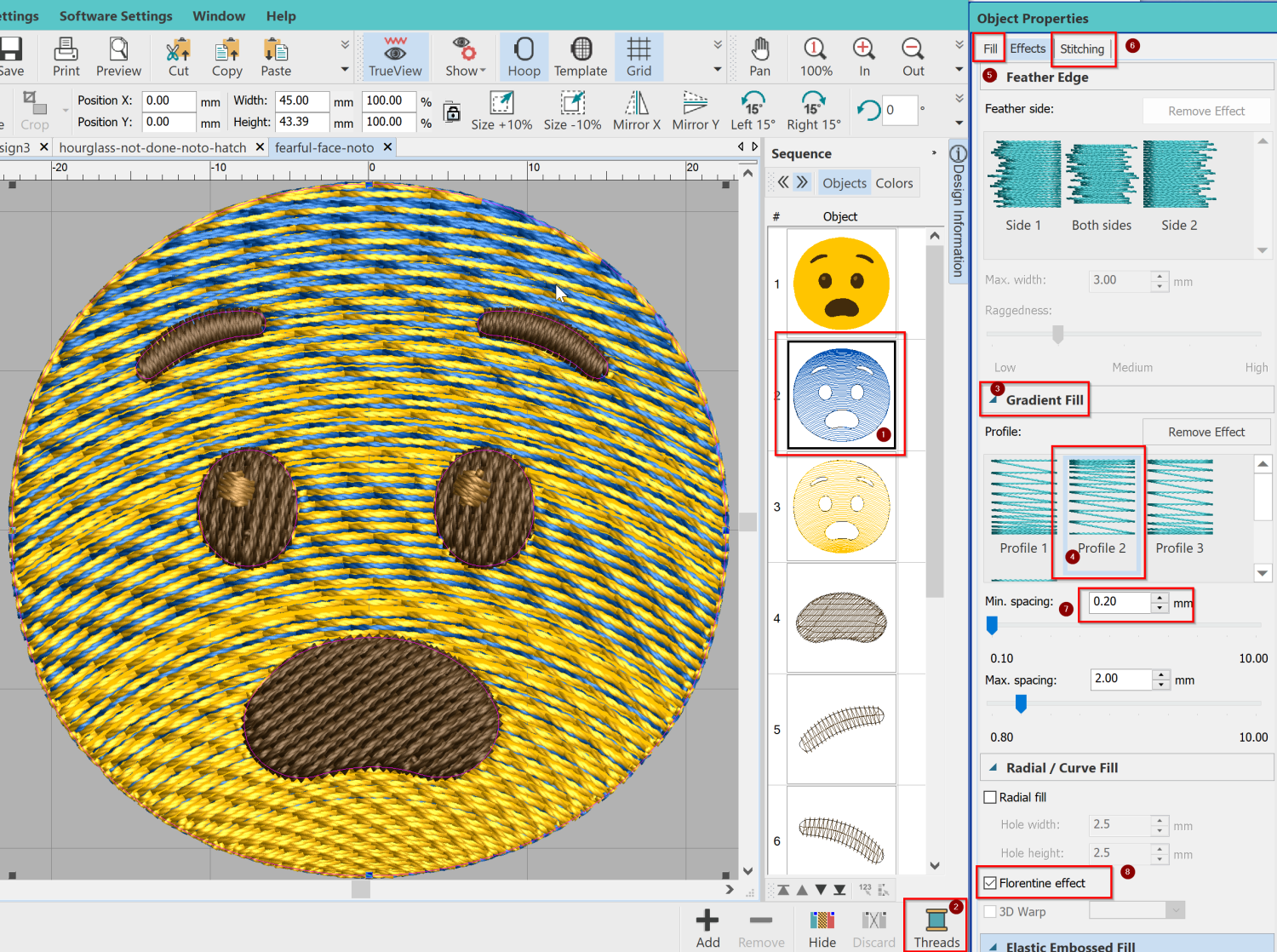Select the Pan tool
Viewport: 1277px width, 952px height.
coord(759,56)
